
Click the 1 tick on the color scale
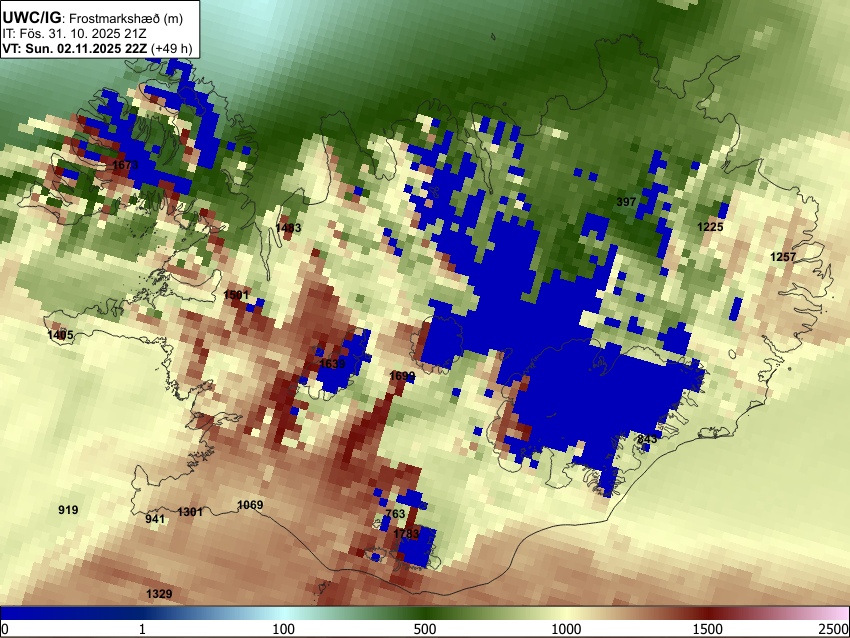coord(142,629)
